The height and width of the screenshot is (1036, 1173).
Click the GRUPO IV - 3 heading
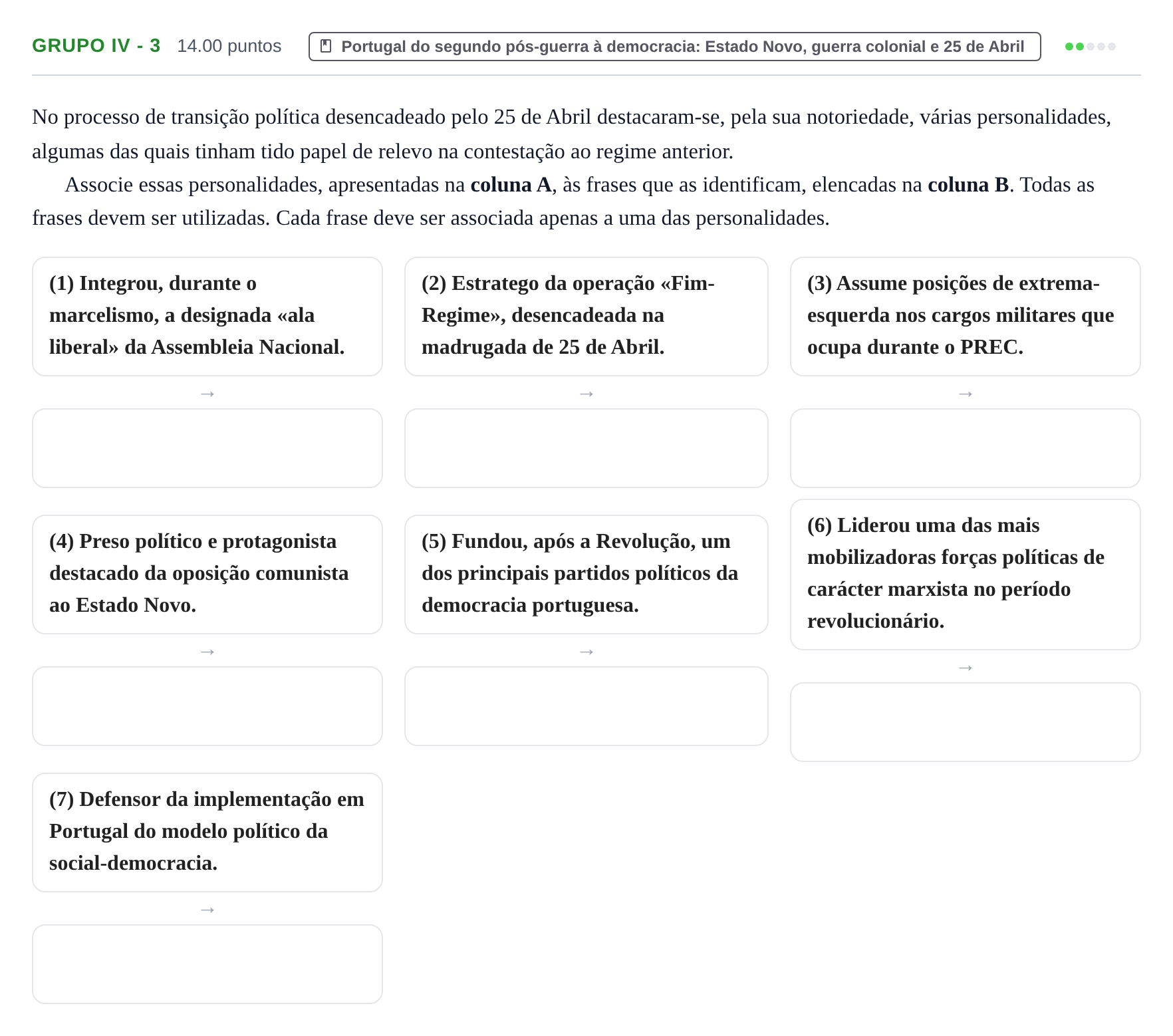96,46
